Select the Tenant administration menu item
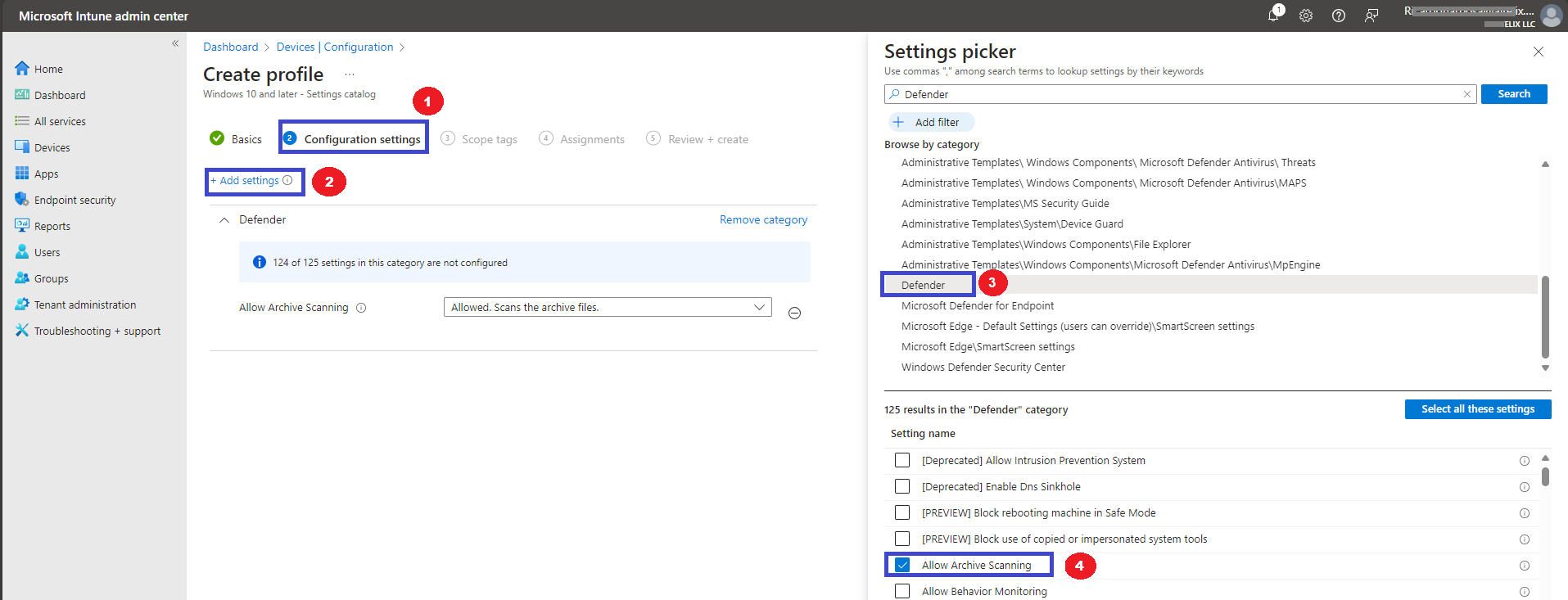Image resolution: width=1568 pixels, height=600 pixels. point(85,305)
